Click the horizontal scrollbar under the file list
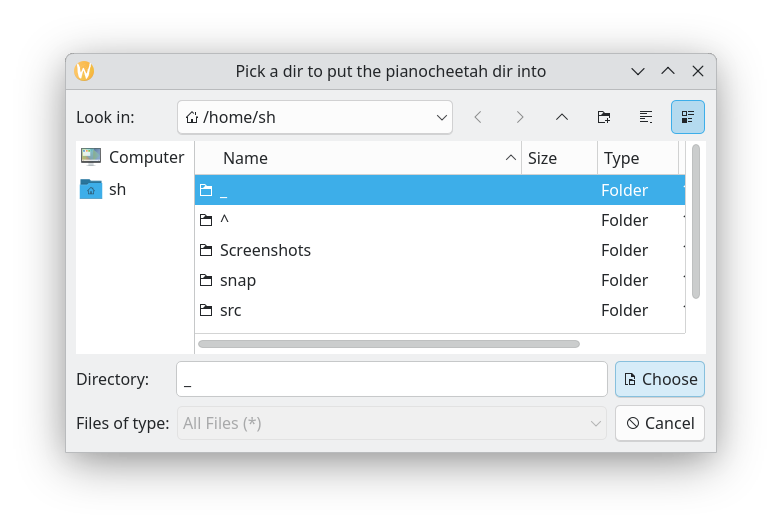Viewport: 782px width, 530px height. click(x=388, y=344)
